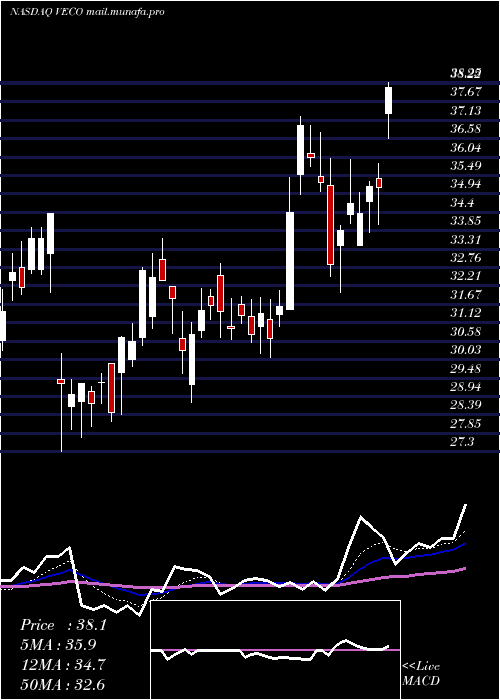500x700 pixels.
Task: Select the 27.3 price axis label
Action: click(462, 442)
